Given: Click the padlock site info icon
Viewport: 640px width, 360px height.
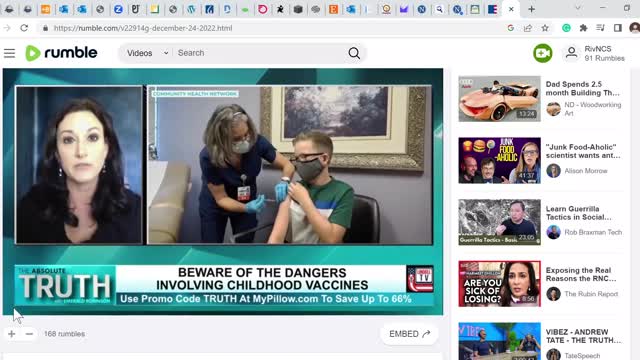Looking at the screenshot, I should point(45,28).
